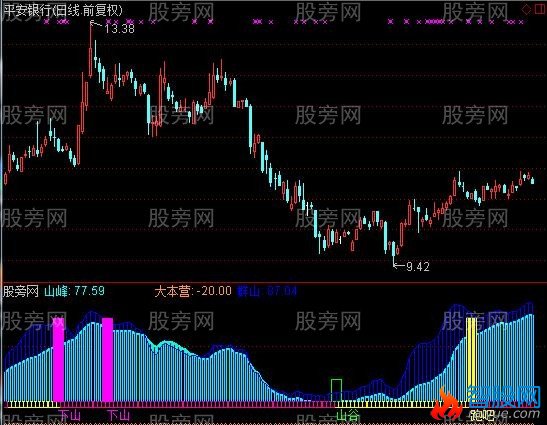This screenshot has width=547, height=425.
Task: Click the candlestick at the 9.42 low
Action: 394,253
